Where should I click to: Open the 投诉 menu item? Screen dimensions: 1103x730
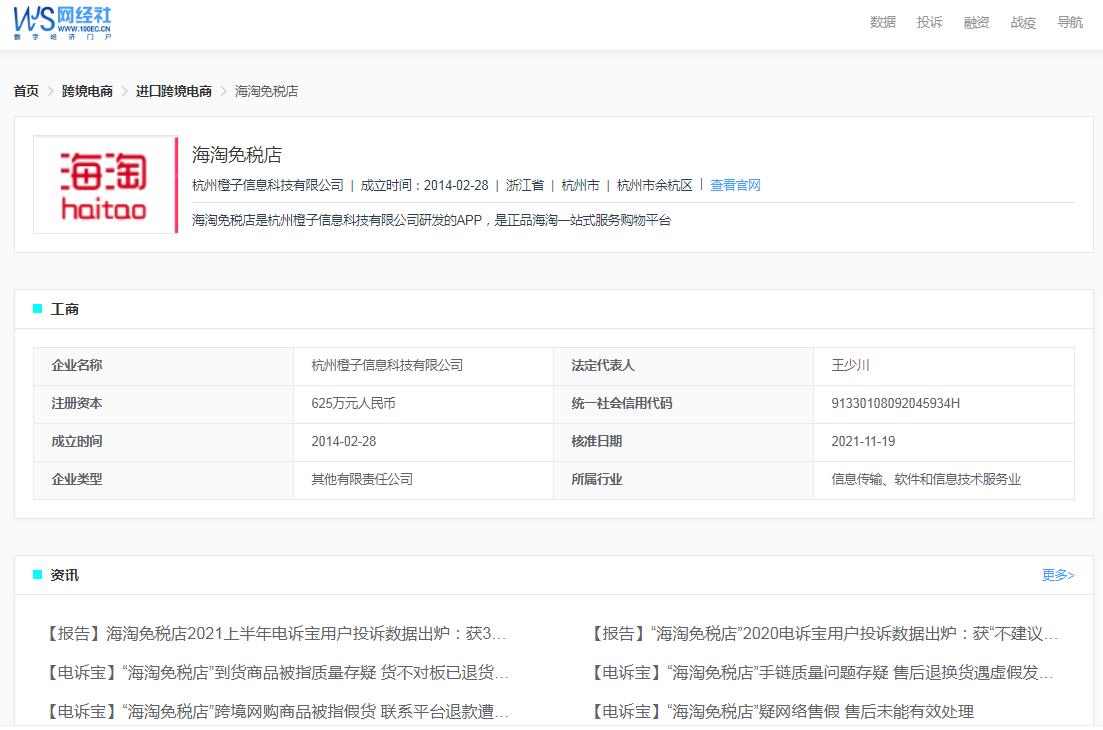click(x=929, y=22)
